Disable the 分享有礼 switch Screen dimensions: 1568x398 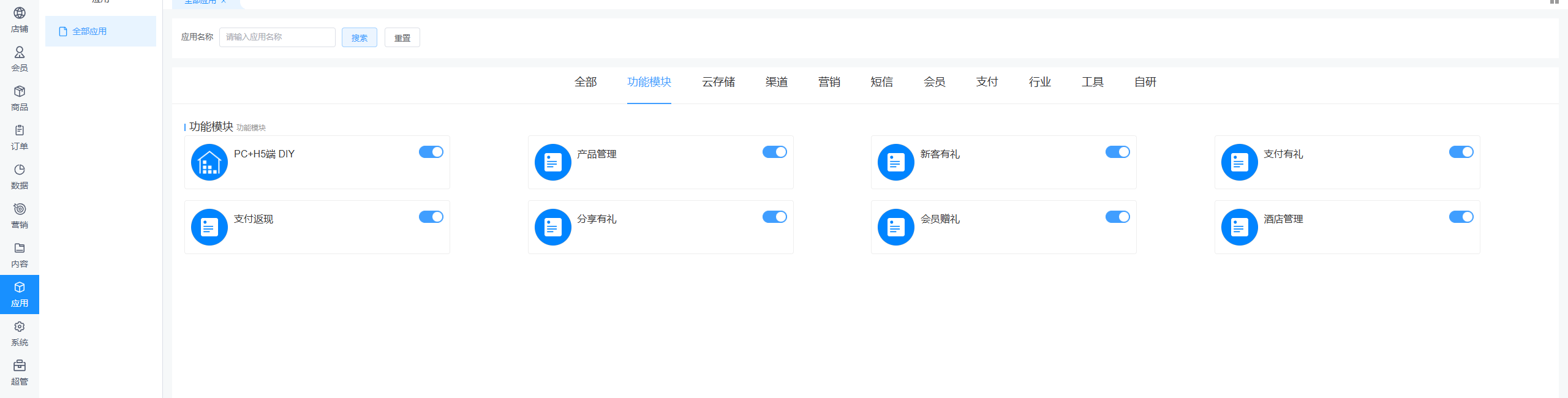(775, 217)
